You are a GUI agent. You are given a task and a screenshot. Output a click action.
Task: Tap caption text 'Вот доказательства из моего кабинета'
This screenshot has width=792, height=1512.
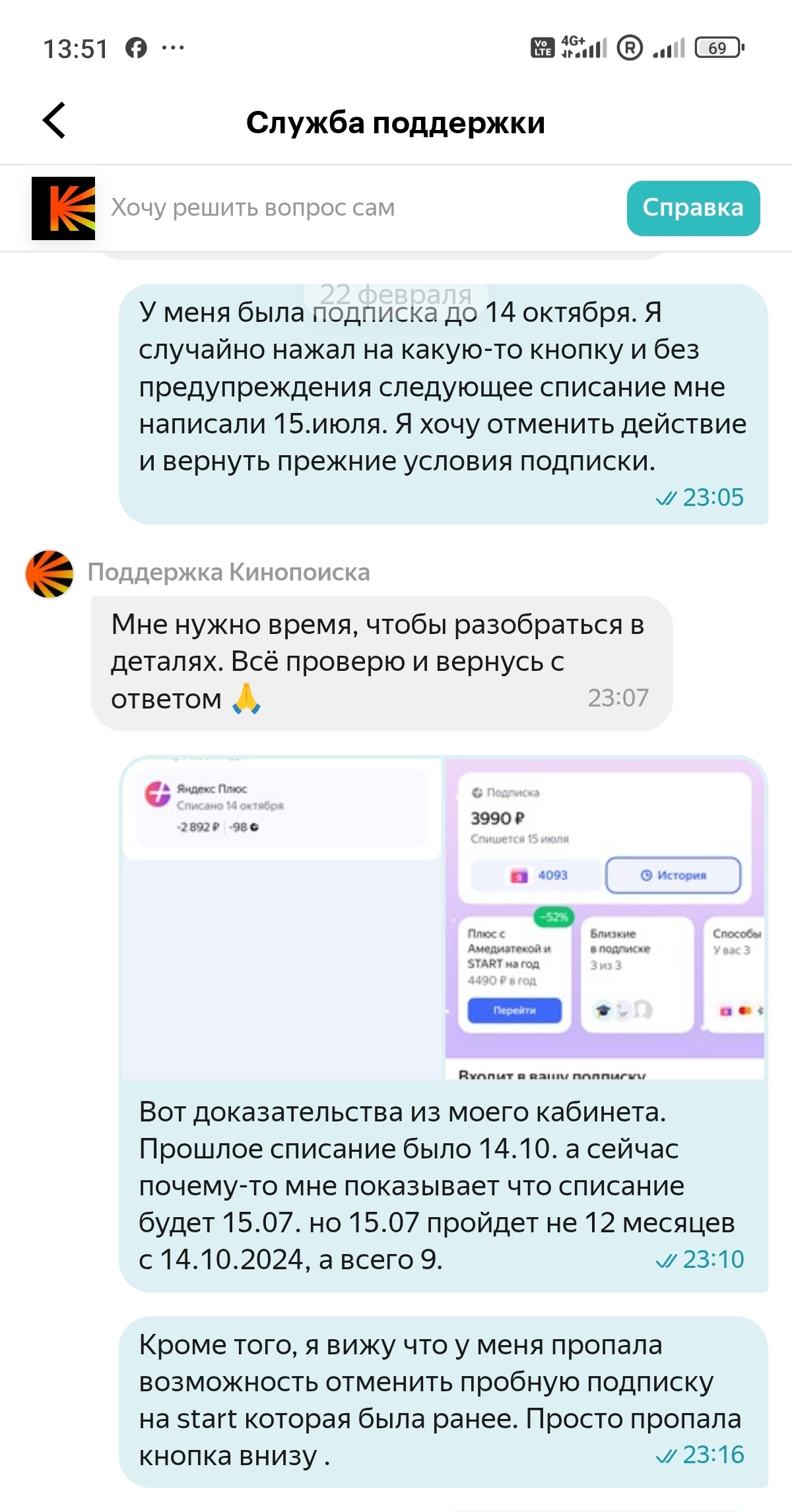[x=403, y=1112]
